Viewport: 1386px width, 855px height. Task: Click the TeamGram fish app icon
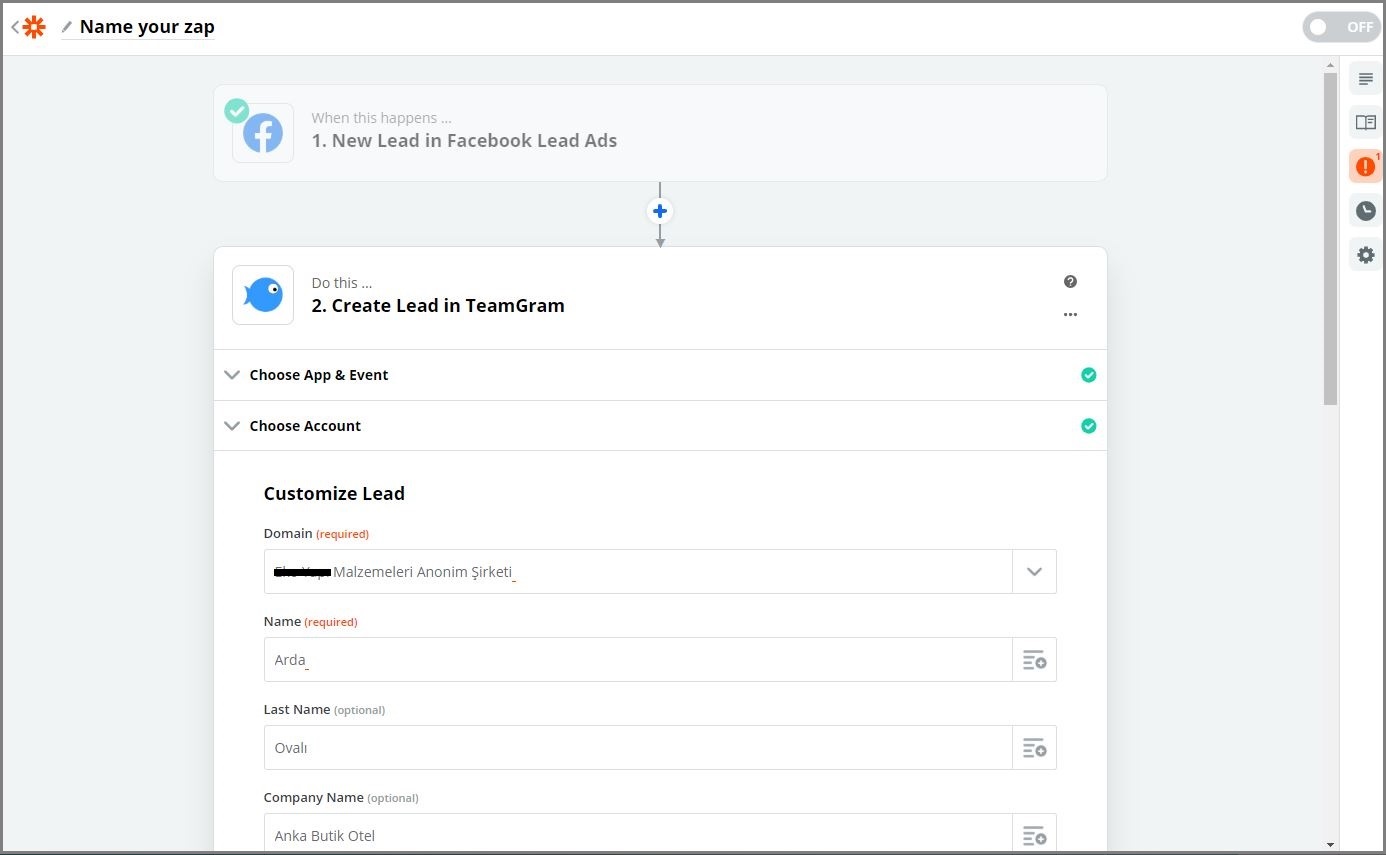(x=263, y=295)
